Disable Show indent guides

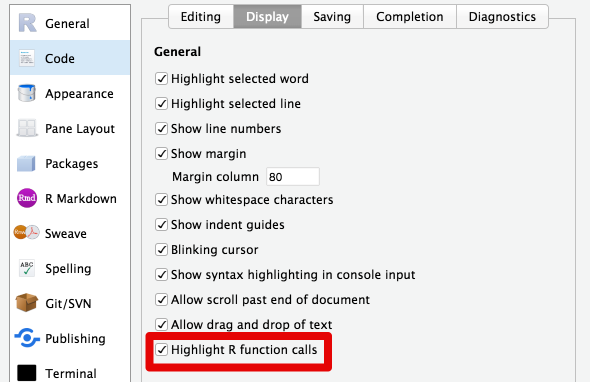161,225
